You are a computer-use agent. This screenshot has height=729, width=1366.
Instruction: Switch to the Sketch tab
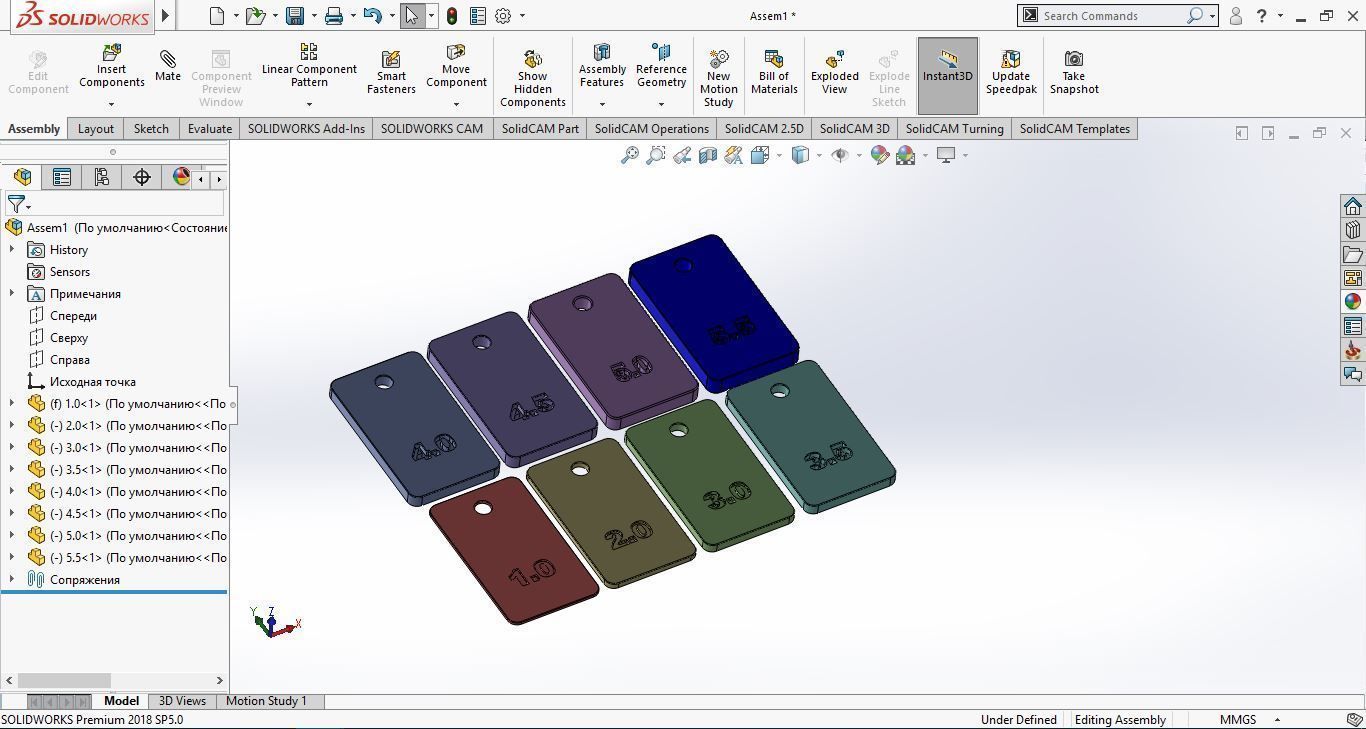click(151, 129)
